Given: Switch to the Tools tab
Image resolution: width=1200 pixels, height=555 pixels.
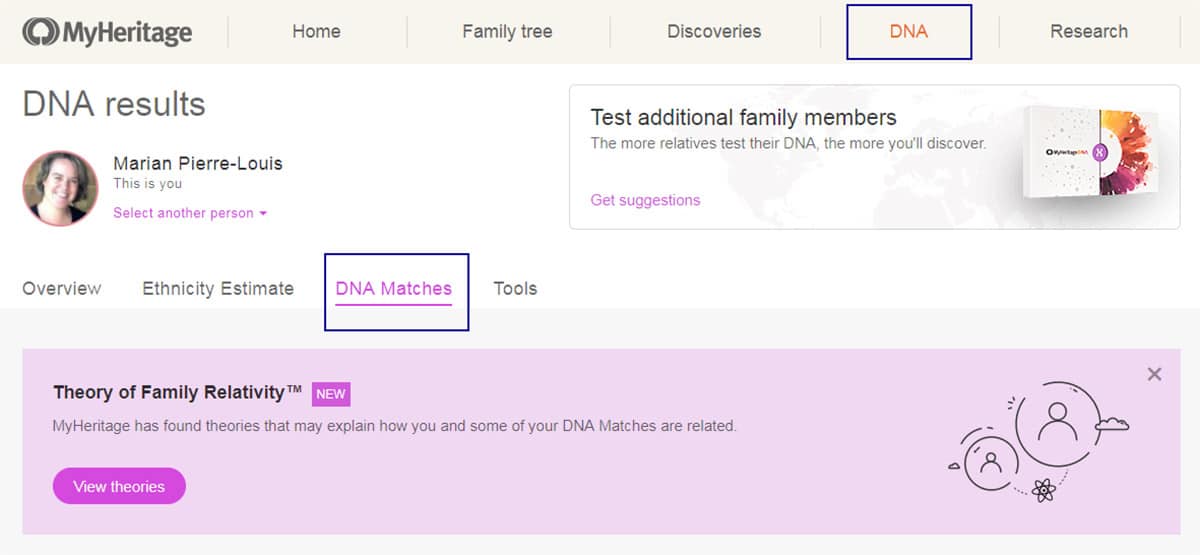Looking at the screenshot, I should tap(515, 288).
